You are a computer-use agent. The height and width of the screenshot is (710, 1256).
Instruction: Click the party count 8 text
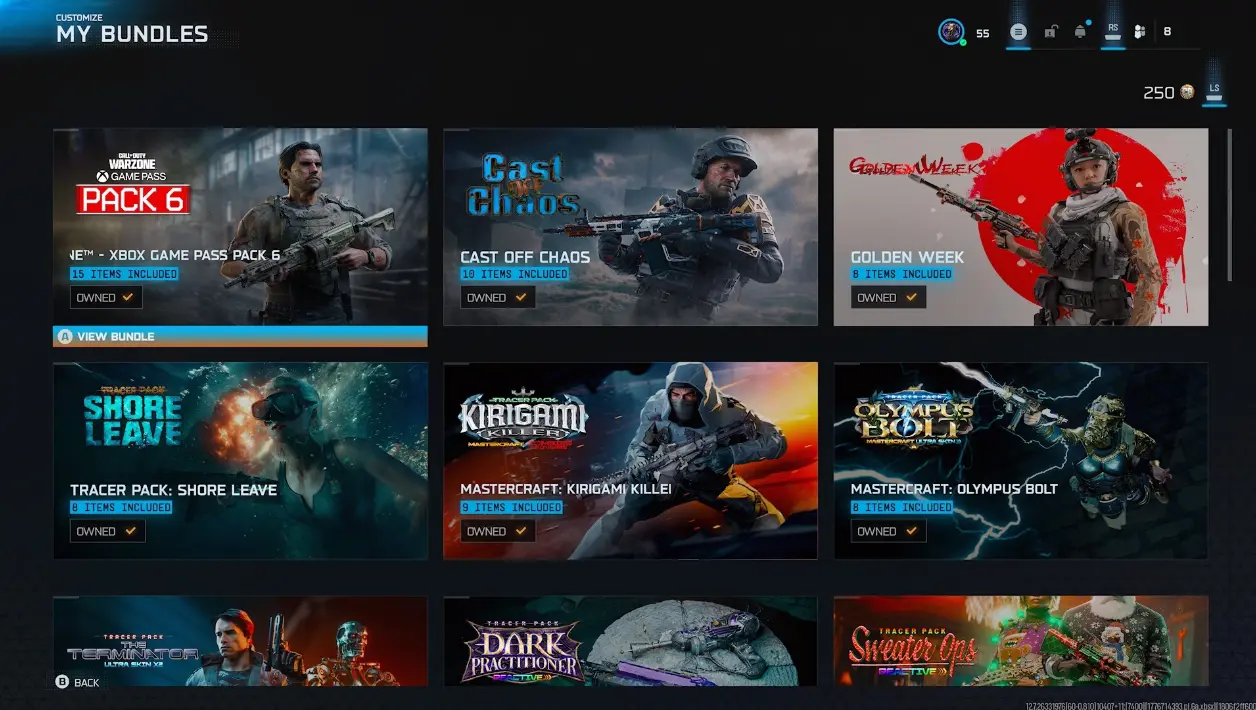[x=1167, y=32]
